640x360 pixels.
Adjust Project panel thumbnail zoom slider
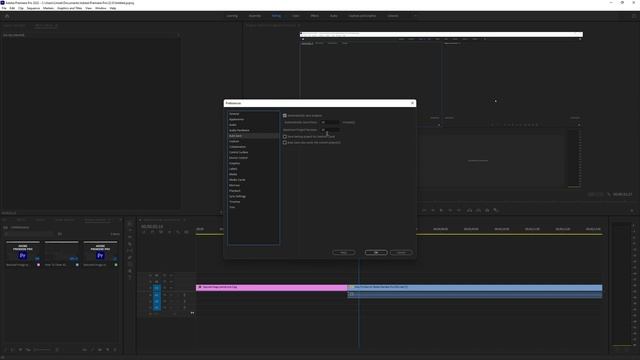[42, 350]
